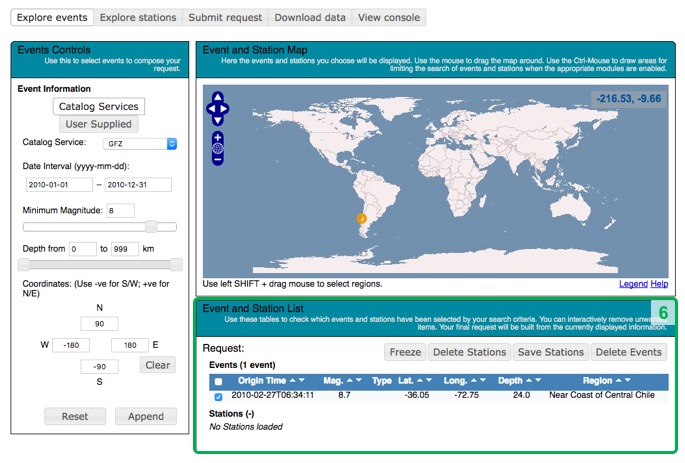
Task: Click the magnitude value 8.7
Action: click(x=344, y=395)
